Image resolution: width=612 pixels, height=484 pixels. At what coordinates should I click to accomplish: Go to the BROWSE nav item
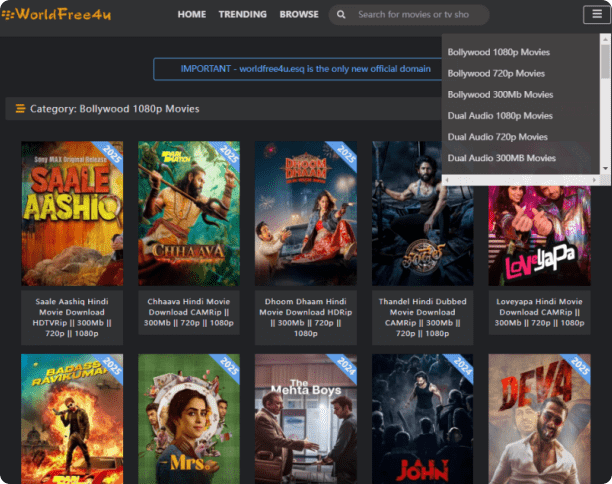[x=299, y=15]
